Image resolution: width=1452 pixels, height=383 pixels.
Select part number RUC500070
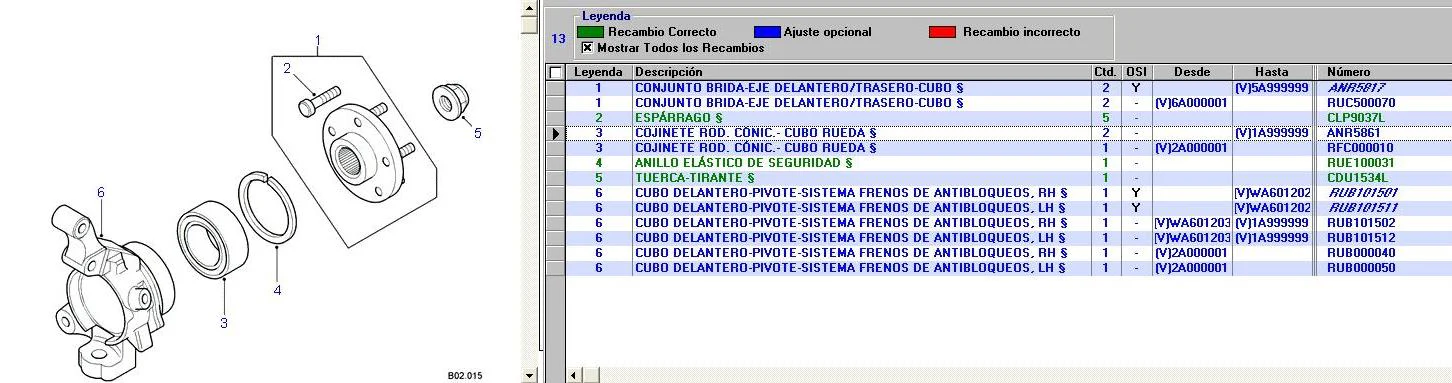pos(1360,103)
